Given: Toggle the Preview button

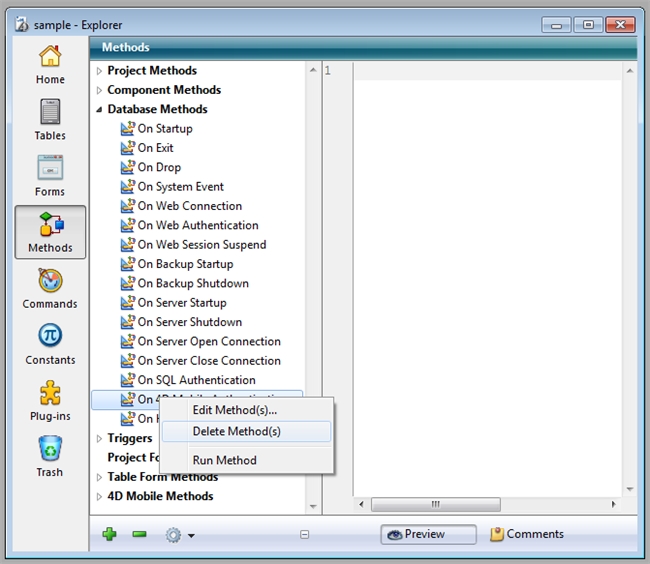Looking at the screenshot, I should tap(427, 534).
